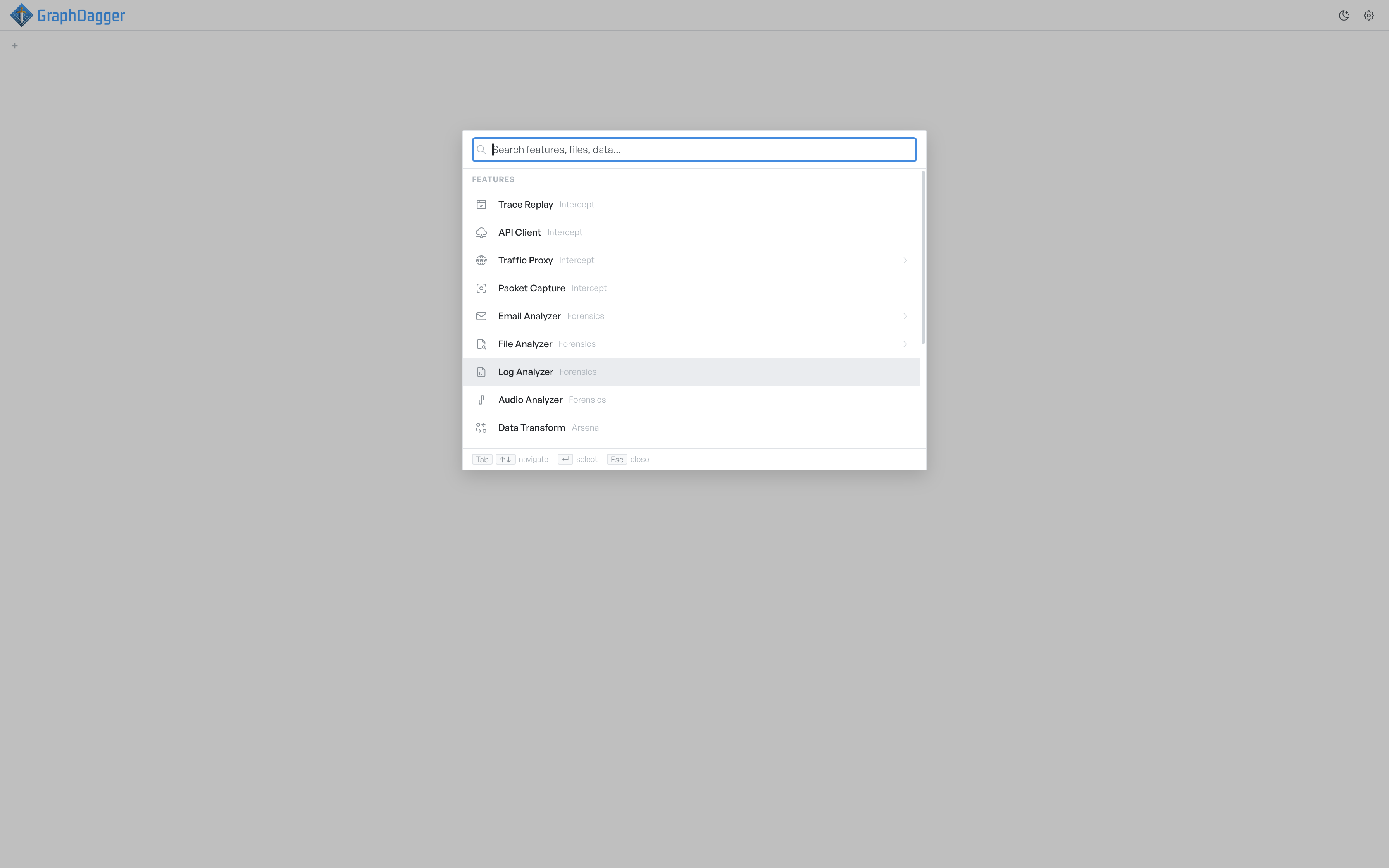
Task: Select Trace Replay feature
Action: tap(691, 204)
